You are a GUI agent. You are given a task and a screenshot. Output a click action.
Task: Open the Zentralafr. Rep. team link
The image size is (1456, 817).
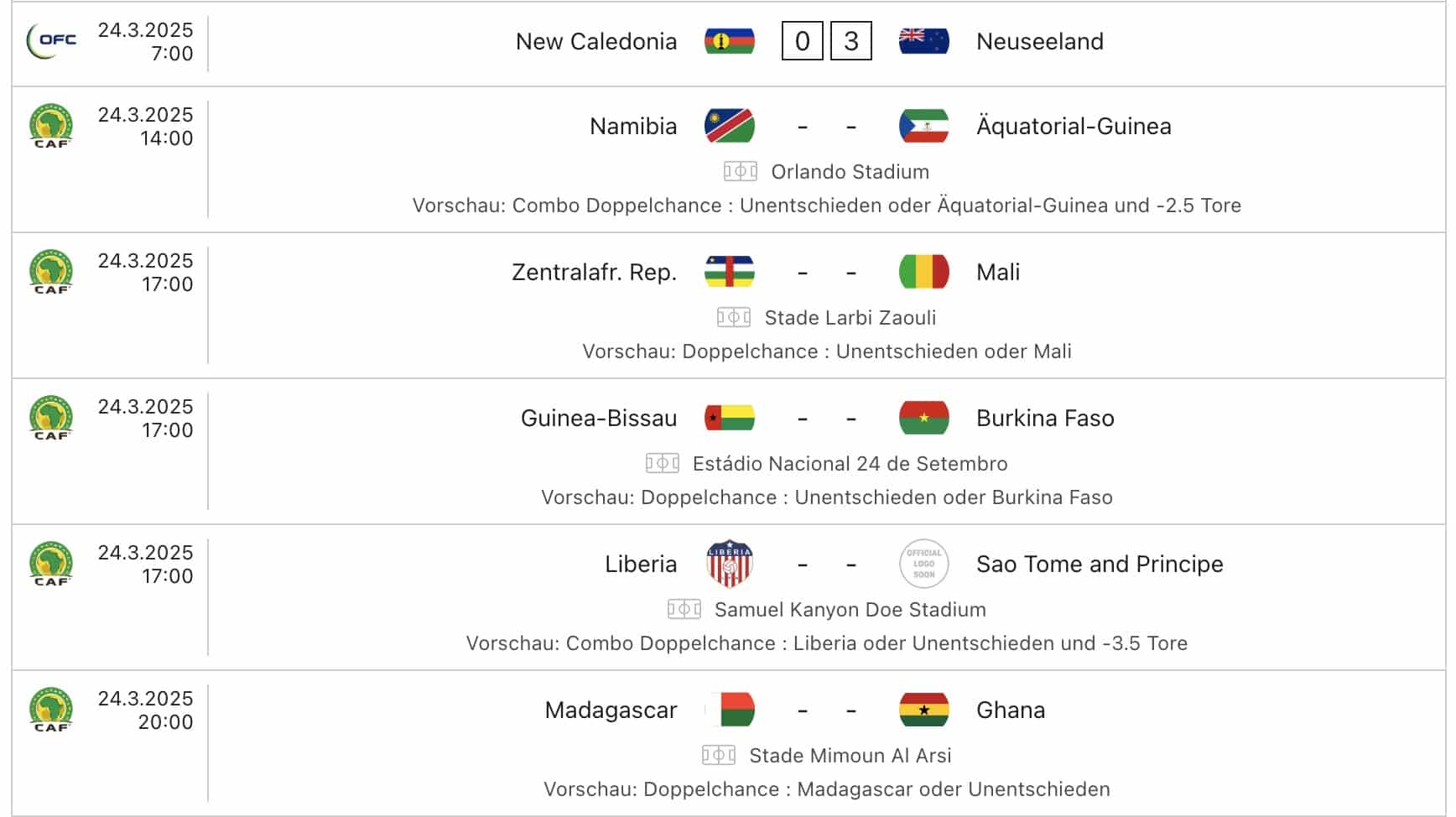(594, 272)
